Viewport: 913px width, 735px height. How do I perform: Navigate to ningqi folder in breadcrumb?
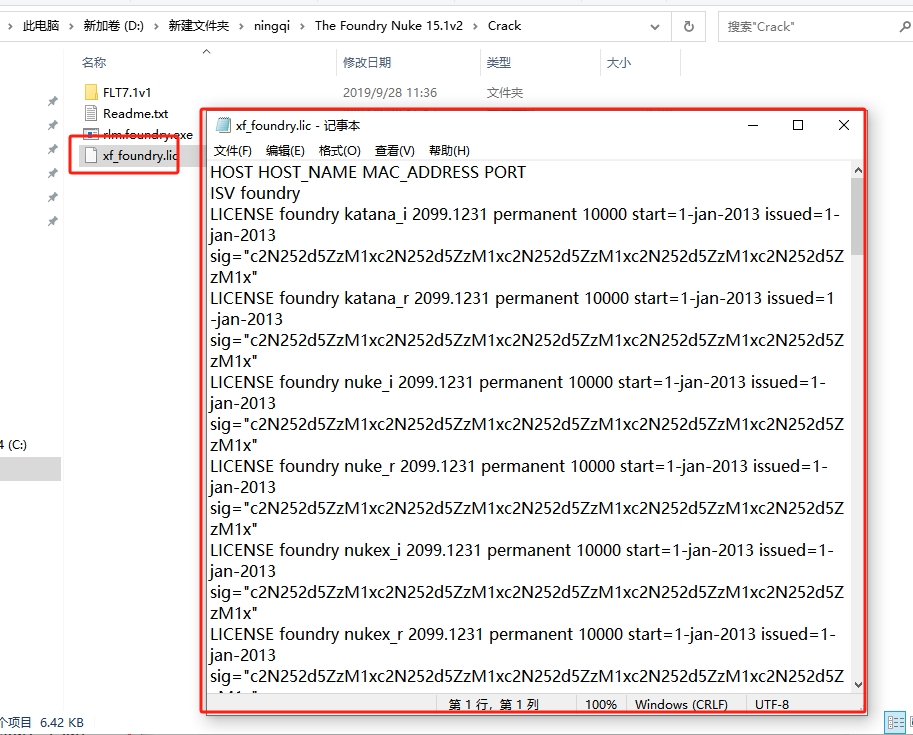point(271,26)
